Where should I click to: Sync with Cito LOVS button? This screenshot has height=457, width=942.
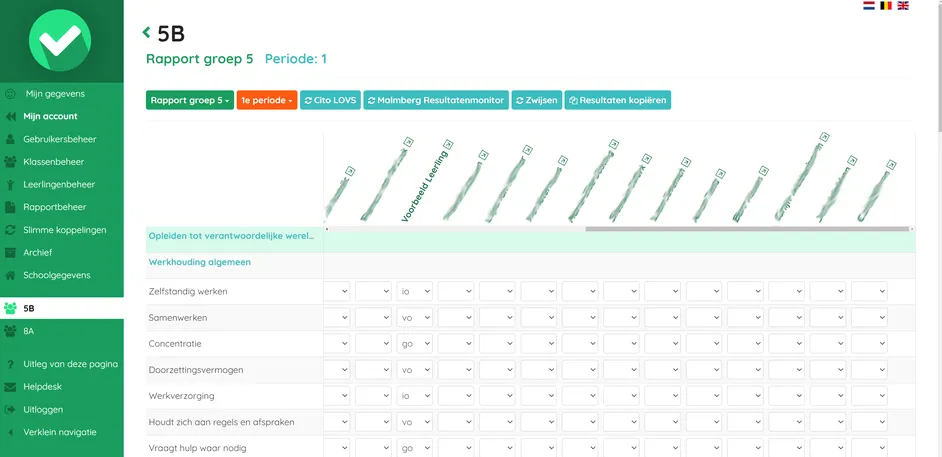point(330,100)
